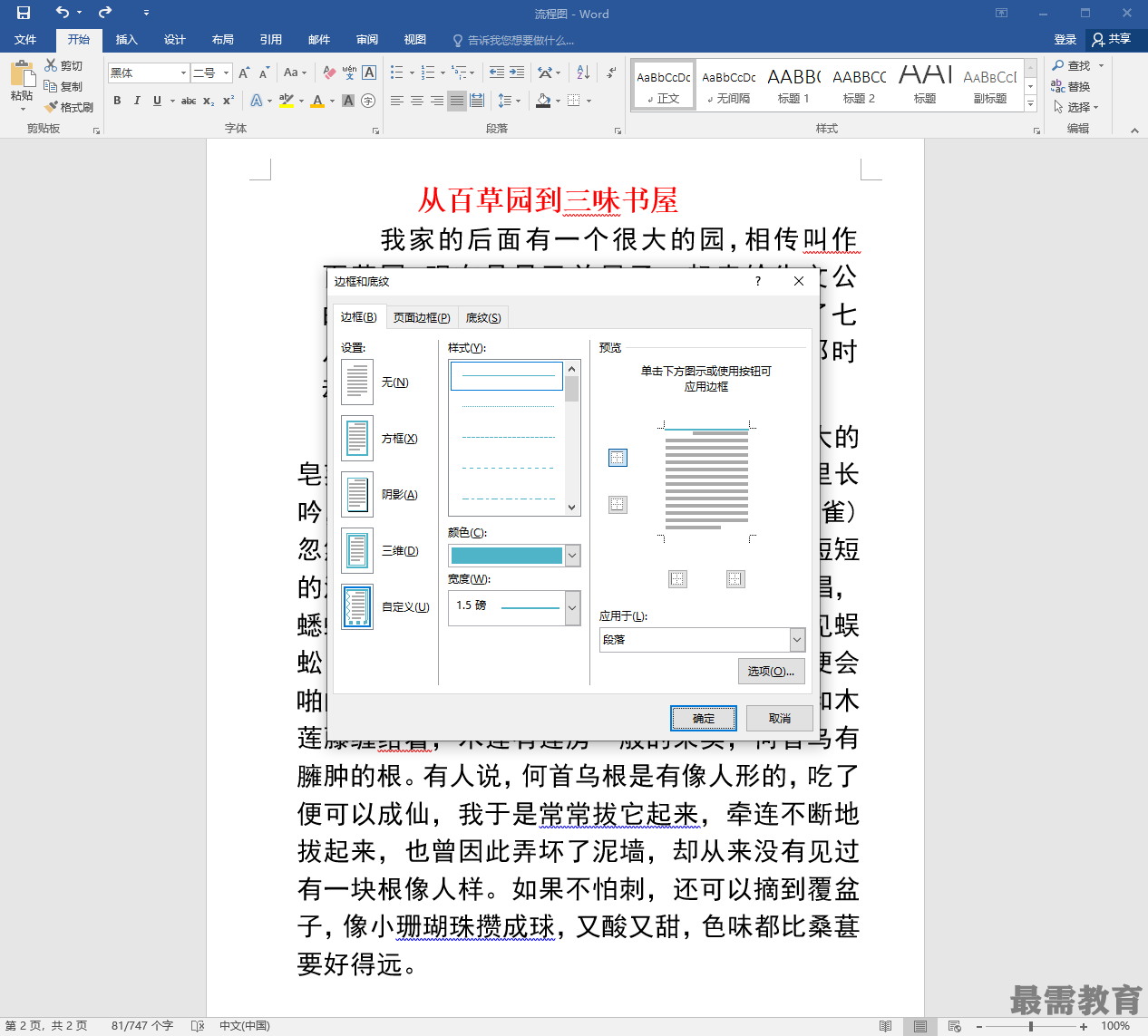The height and width of the screenshot is (1036, 1148).
Task: Click the Options (选项) button
Action: point(771,671)
